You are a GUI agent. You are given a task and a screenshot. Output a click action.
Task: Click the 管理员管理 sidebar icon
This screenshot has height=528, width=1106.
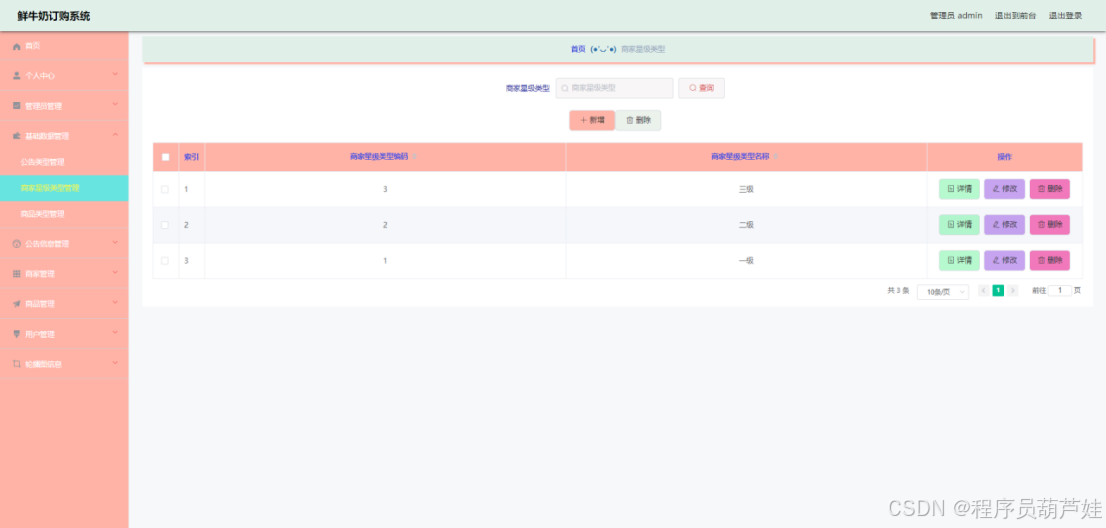tap(17, 106)
